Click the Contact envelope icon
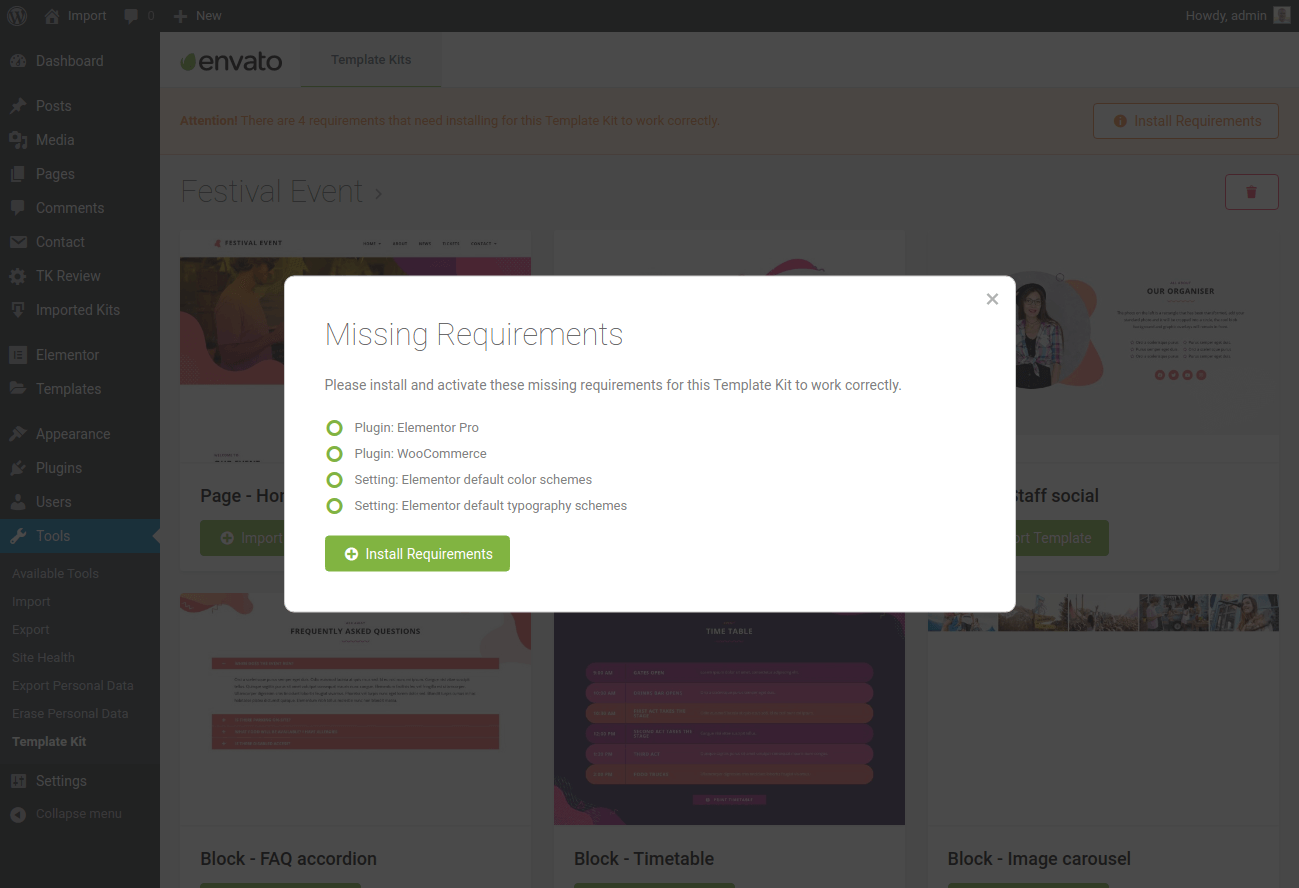Screen dimensions: 1299x888 (18, 242)
